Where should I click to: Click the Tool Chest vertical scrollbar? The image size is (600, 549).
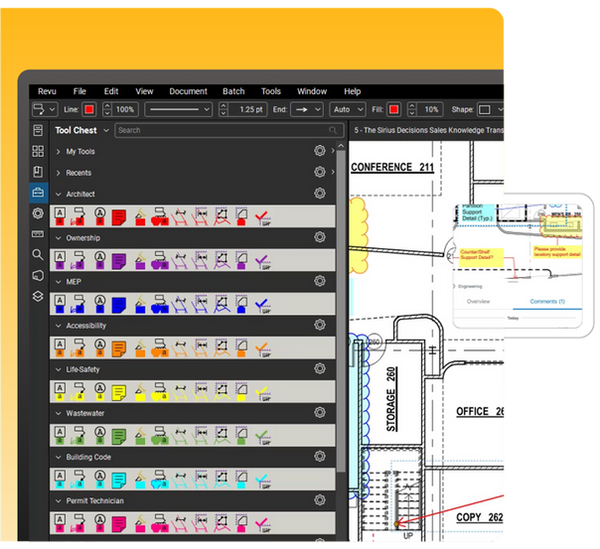[341, 310]
